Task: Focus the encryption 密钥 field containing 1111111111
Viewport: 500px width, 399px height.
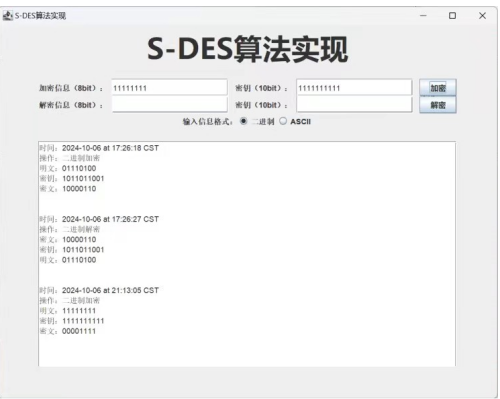Action: tap(354, 88)
